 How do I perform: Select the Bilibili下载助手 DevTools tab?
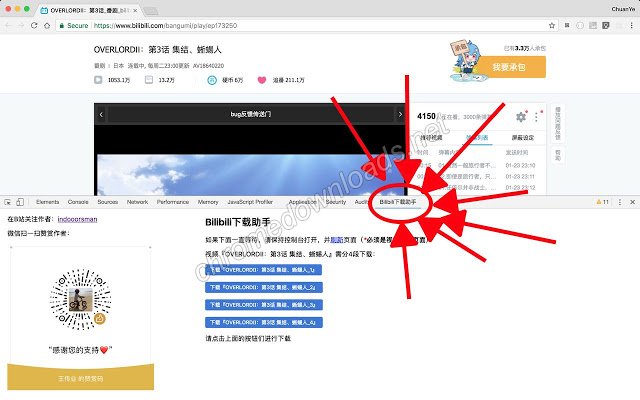coord(398,202)
